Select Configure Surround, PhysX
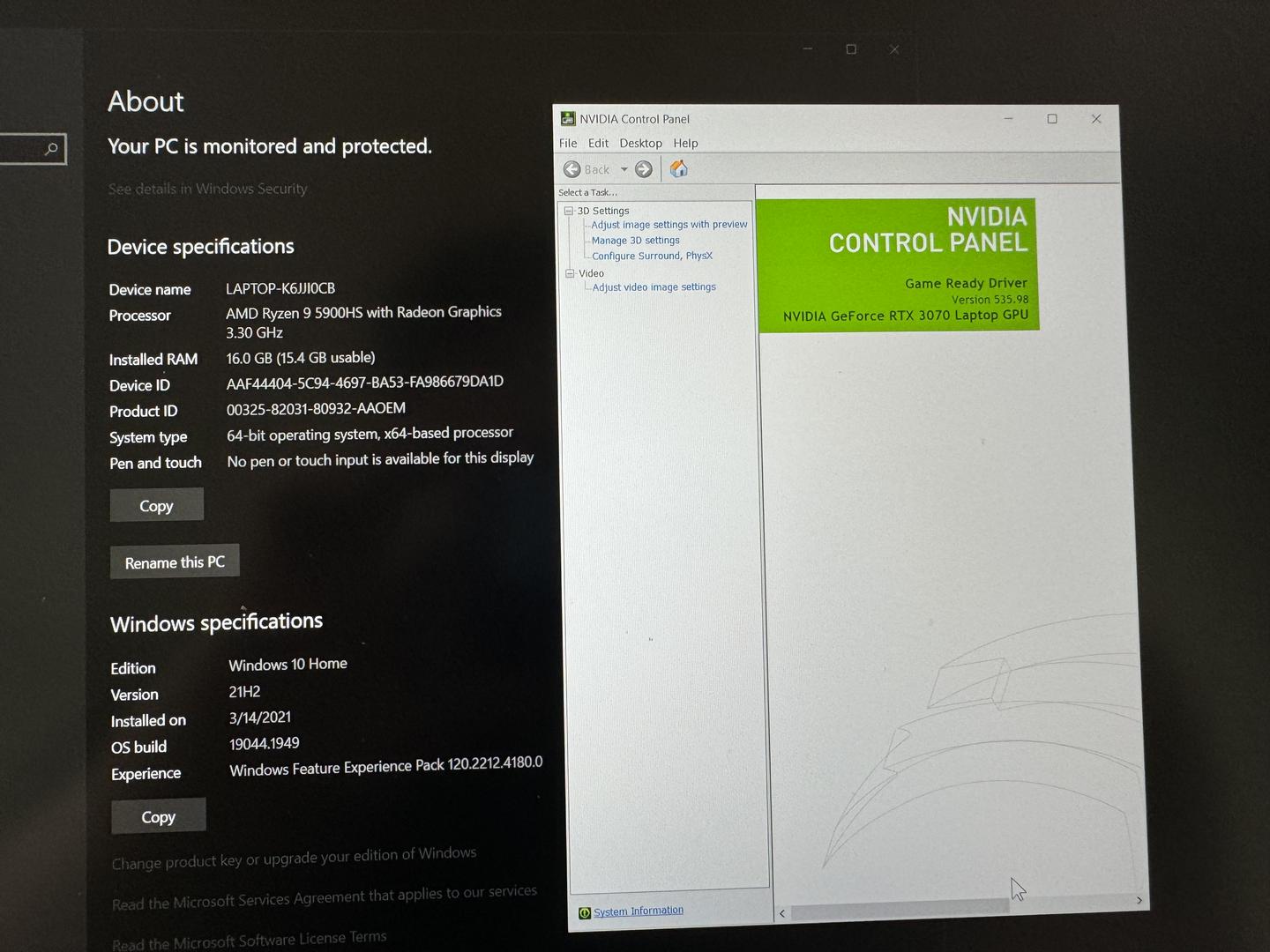This screenshot has width=1270, height=952. click(x=653, y=256)
